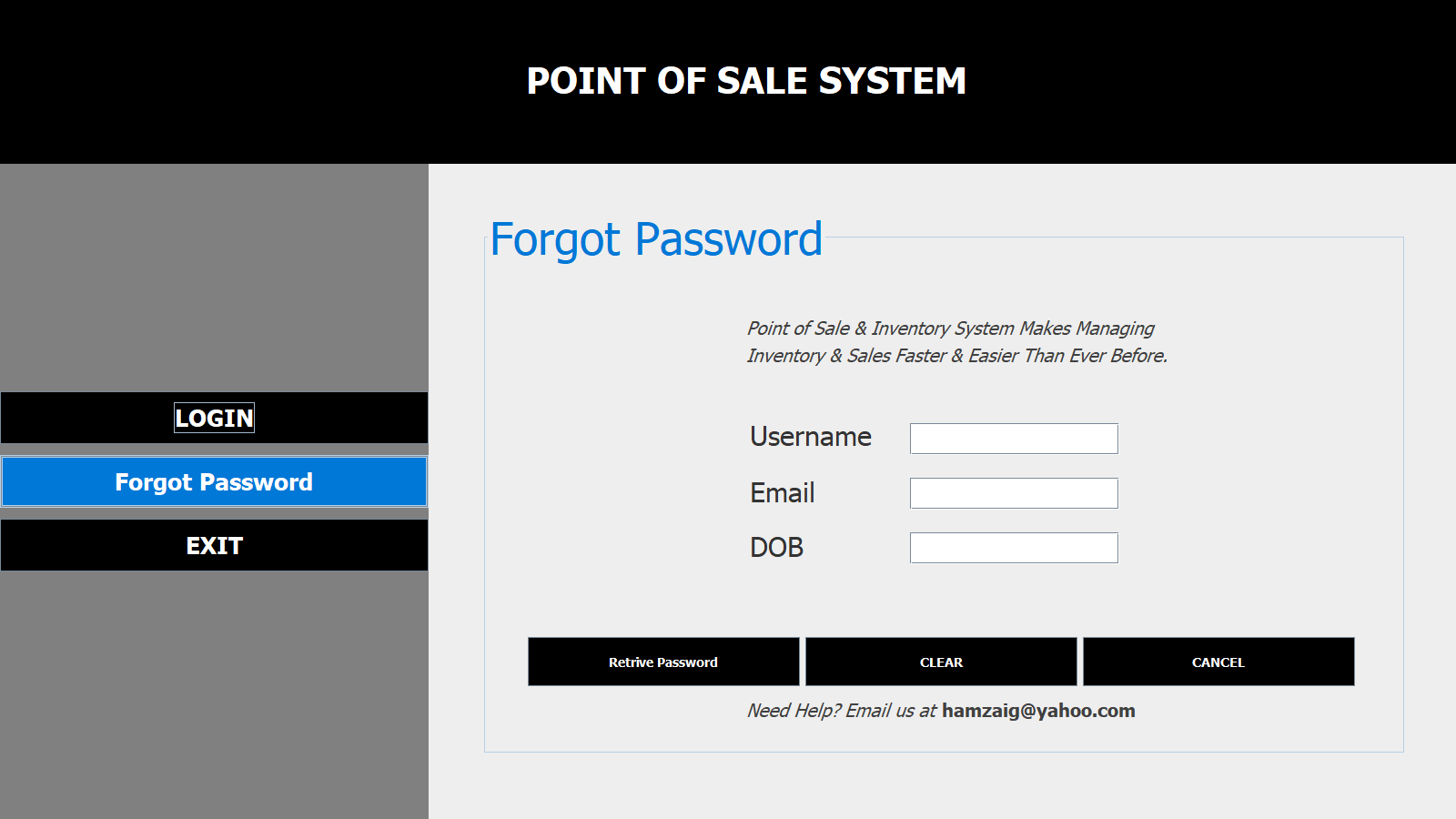Click the POINT OF SALE SYSTEM title

tap(746, 81)
